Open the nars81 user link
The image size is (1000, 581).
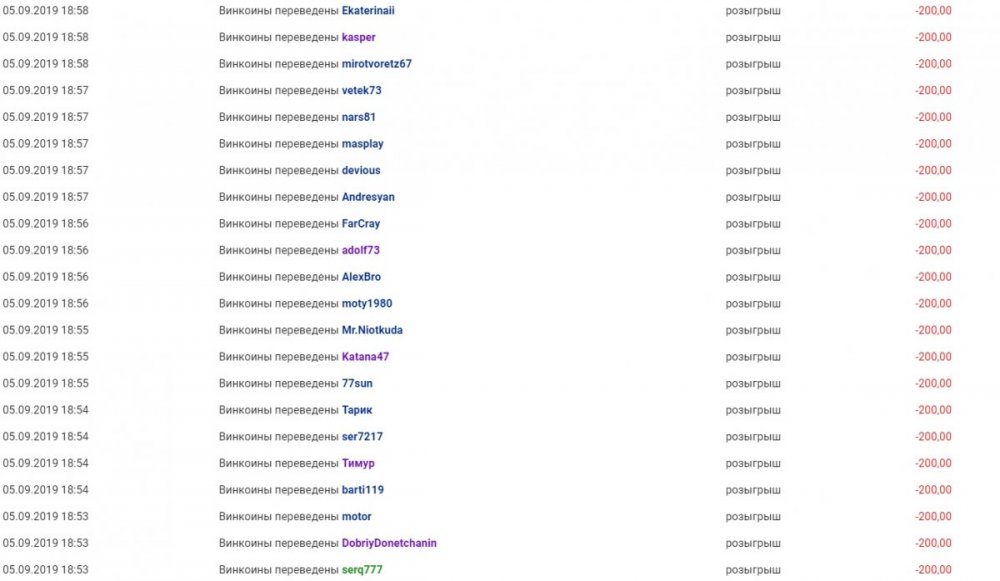(x=359, y=117)
